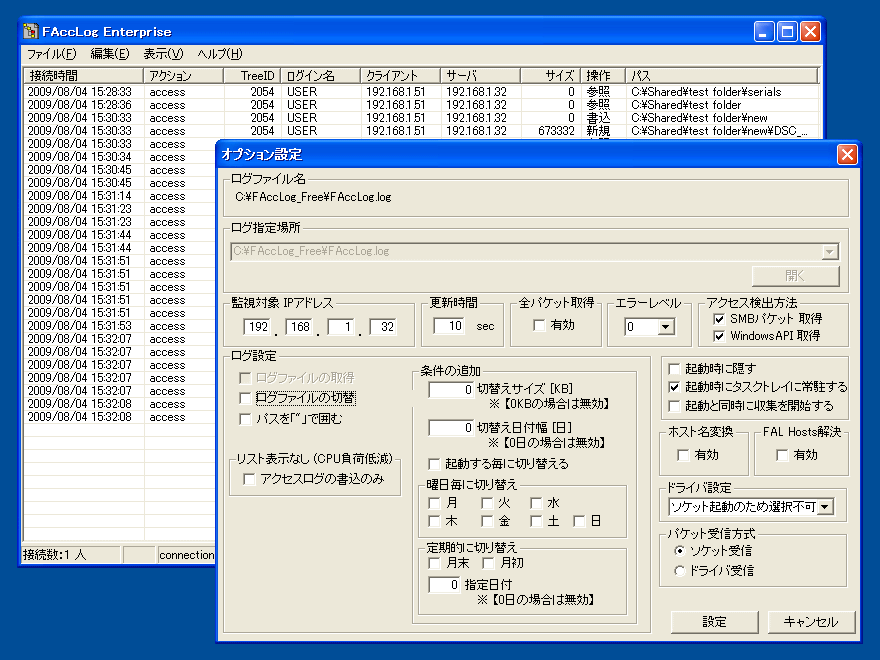880x660 pixels.
Task: Click size value 673332 in the log
Action: pos(556,131)
